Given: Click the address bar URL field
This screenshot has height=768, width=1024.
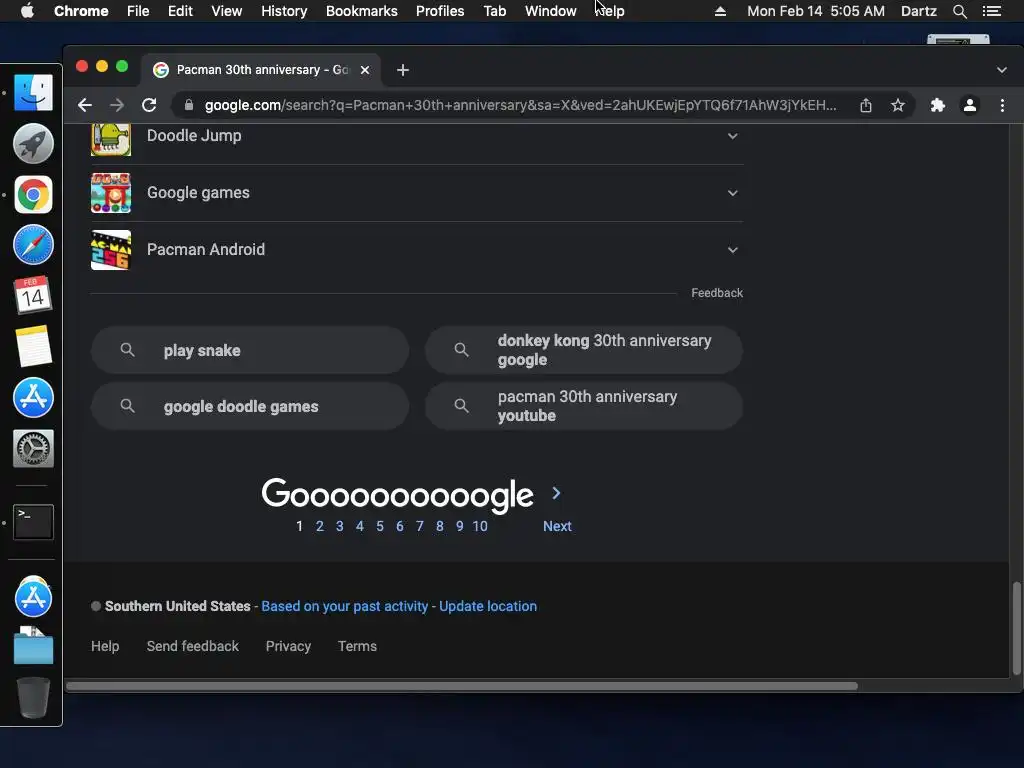Looking at the screenshot, I should pos(520,105).
